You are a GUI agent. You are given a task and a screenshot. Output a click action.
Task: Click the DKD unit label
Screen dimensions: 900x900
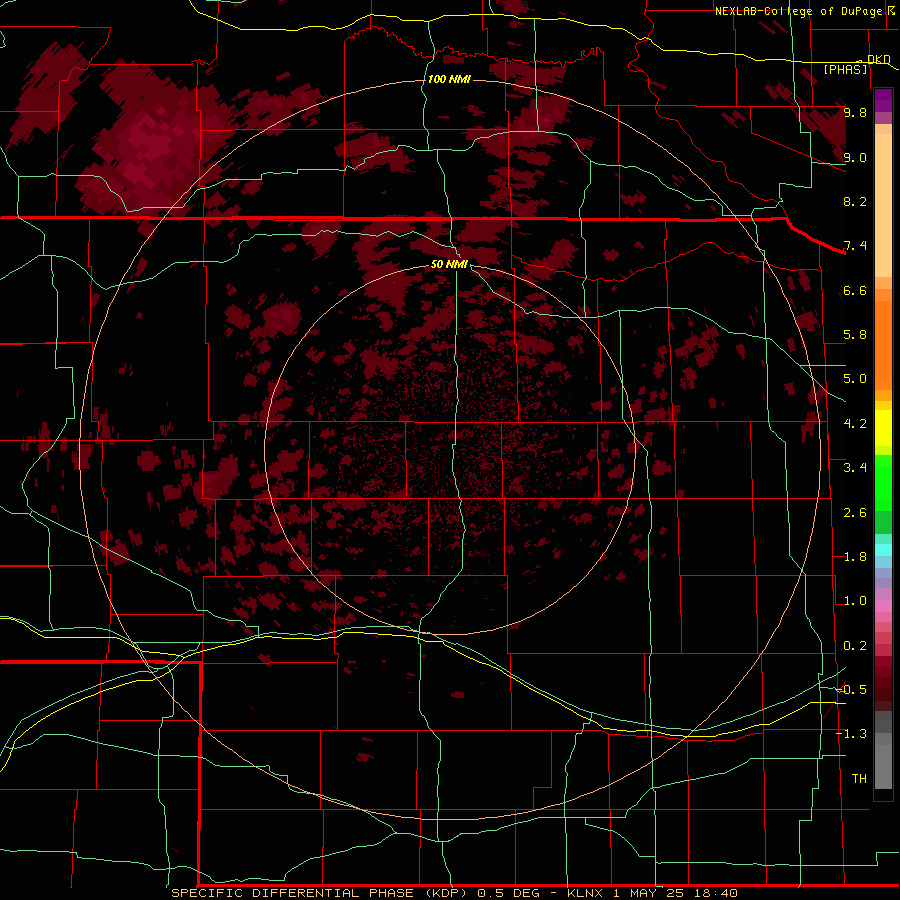tap(878, 59)
